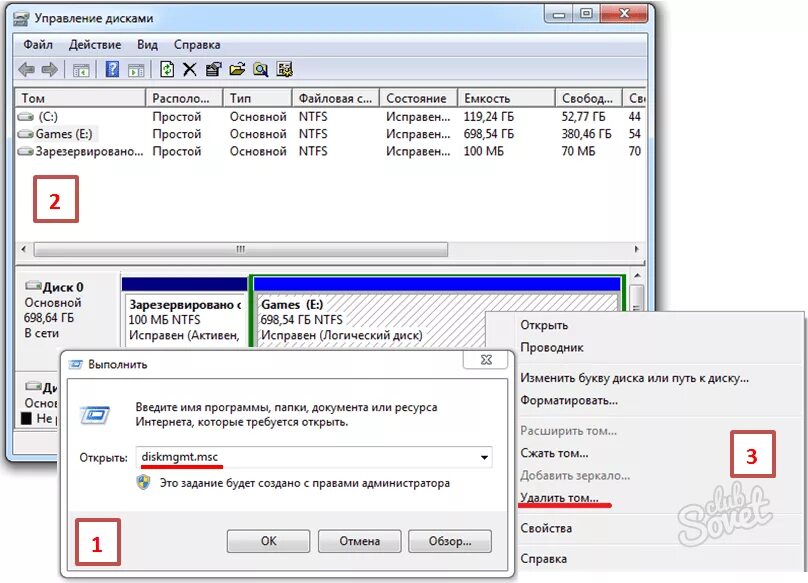Toggle the action pane icon in toolbar

(x=136, y=70)
